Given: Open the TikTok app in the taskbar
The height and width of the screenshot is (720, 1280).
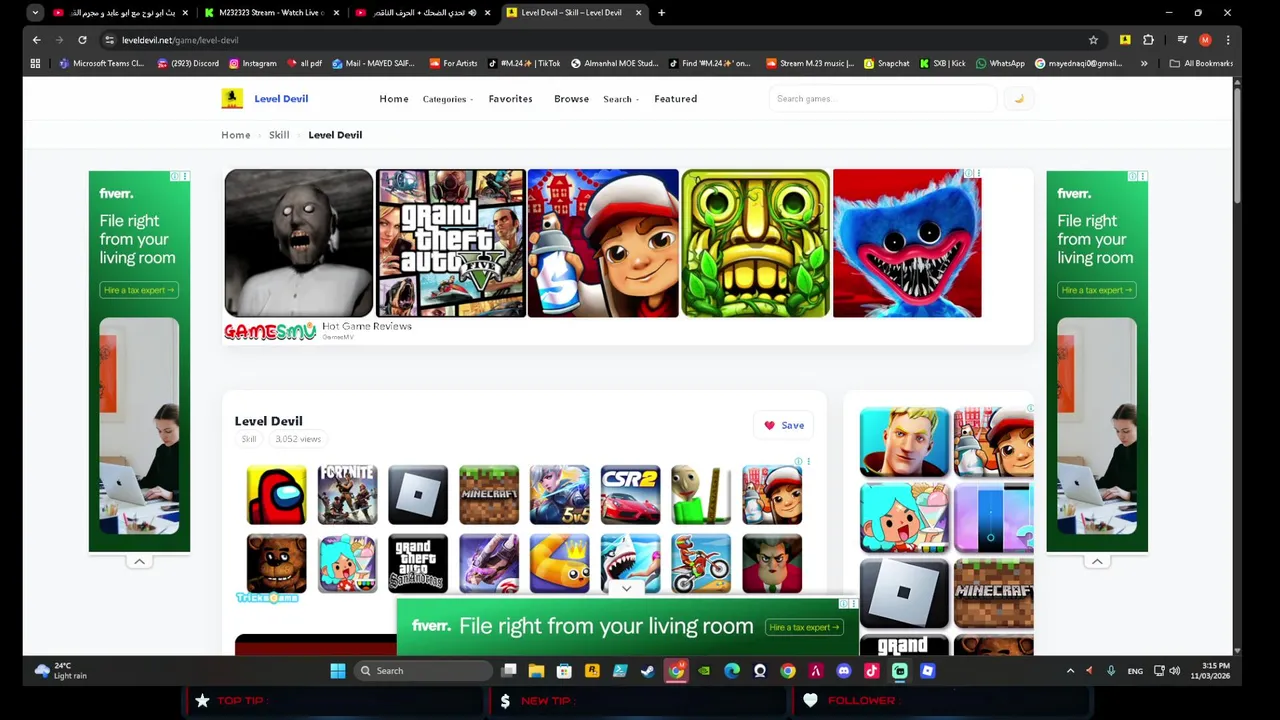Looking at the screenshot, I should click(872, 671).
